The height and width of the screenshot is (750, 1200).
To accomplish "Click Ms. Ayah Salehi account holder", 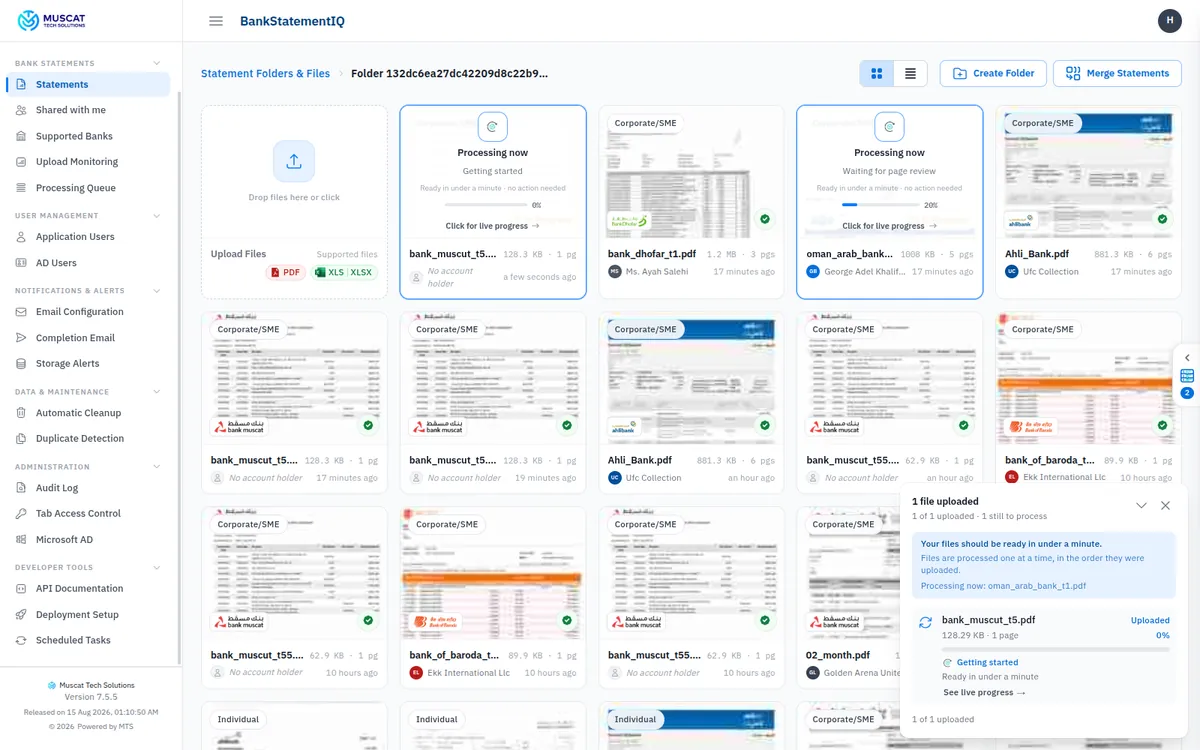I will [657, 271].
